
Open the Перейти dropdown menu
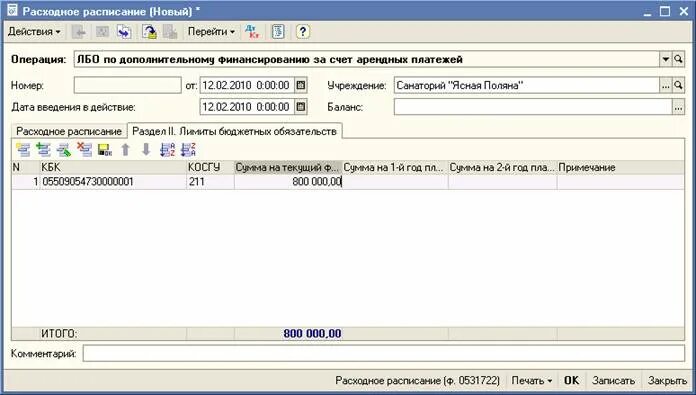coord(211,32)
